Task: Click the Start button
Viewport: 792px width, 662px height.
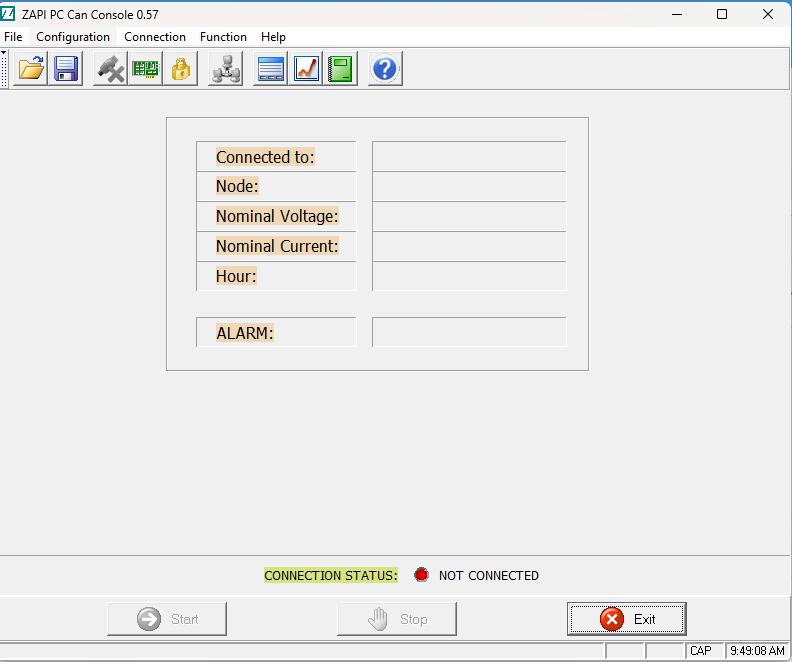Action: coord(167,619)
